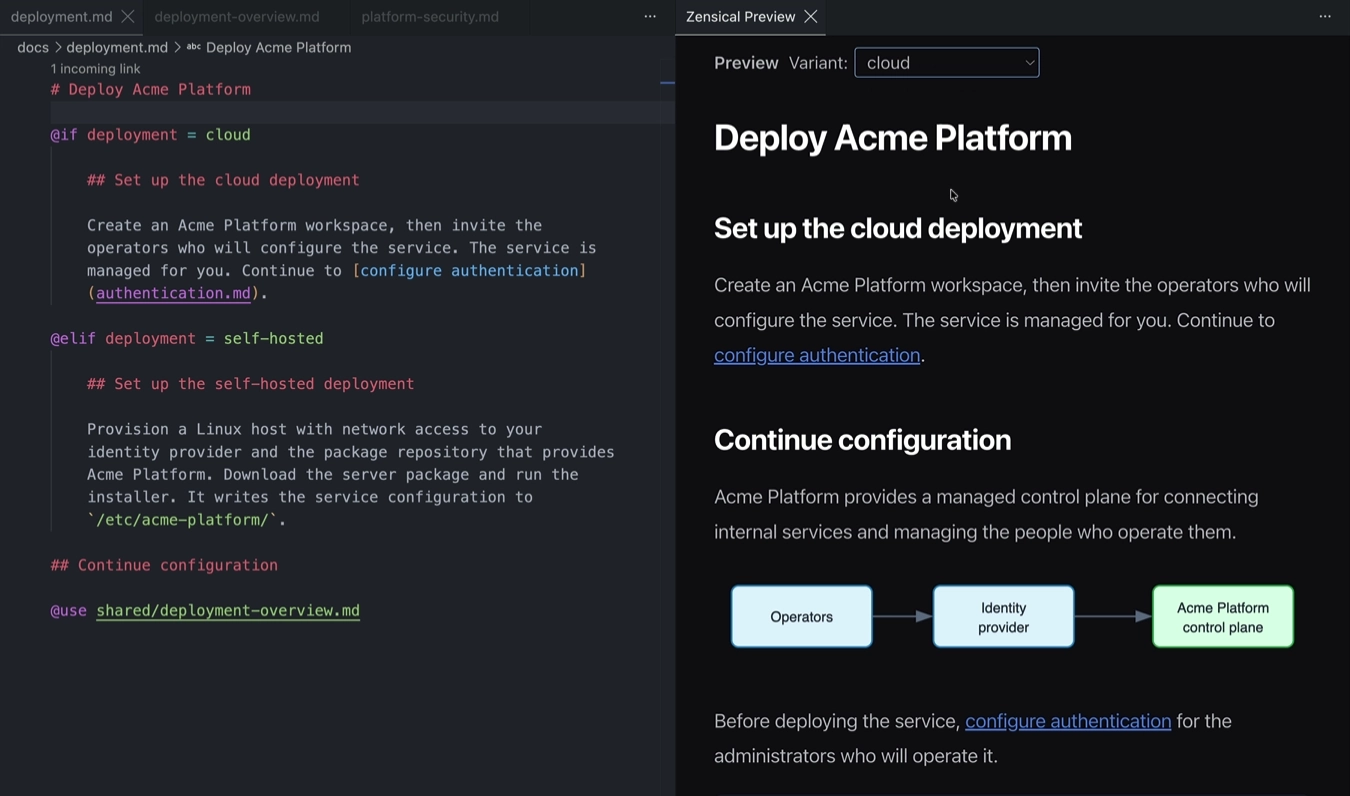Click 'Continue configuration' preview heading
Screen dimensions: 1350x796
862,440
